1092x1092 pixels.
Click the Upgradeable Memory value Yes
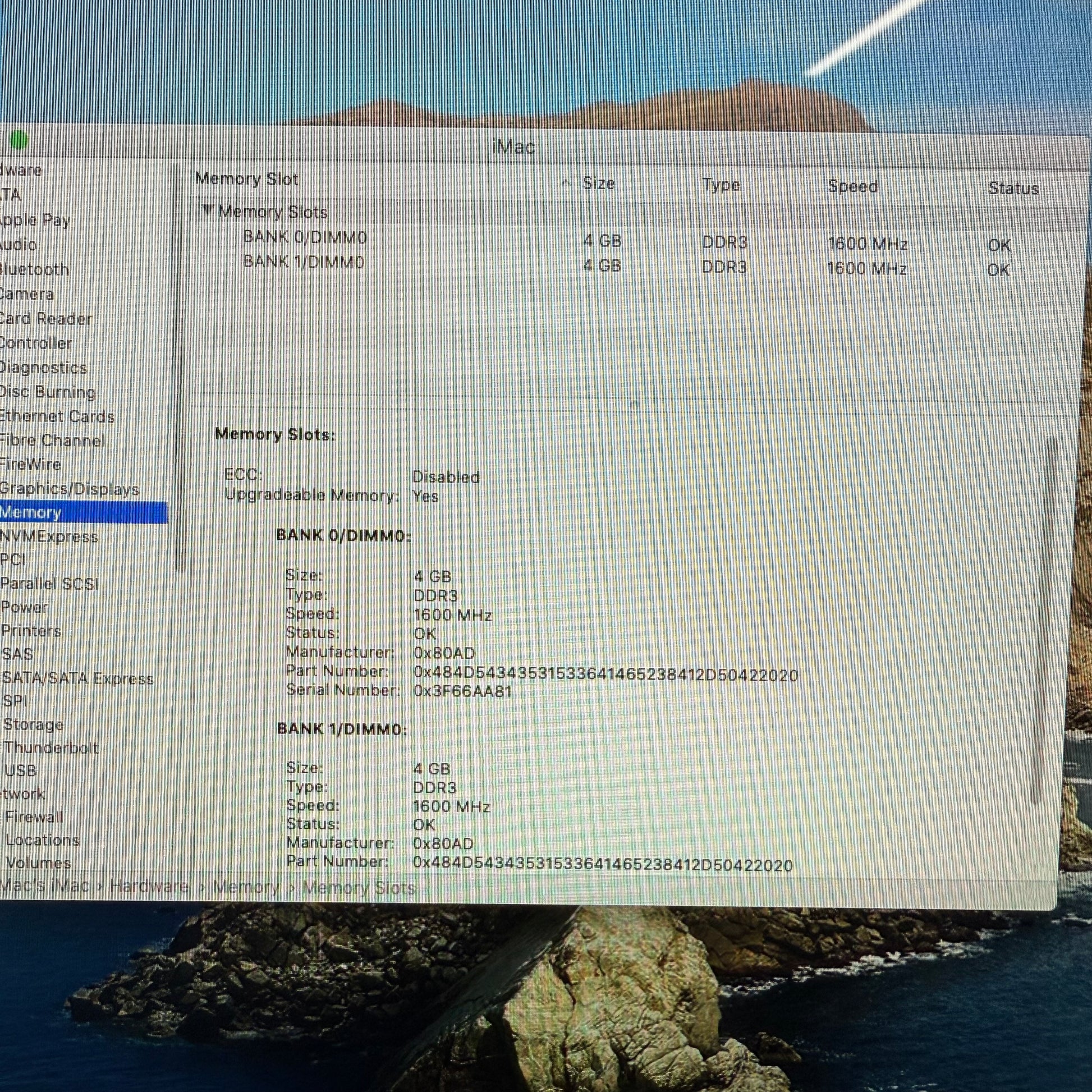(425, 496)
